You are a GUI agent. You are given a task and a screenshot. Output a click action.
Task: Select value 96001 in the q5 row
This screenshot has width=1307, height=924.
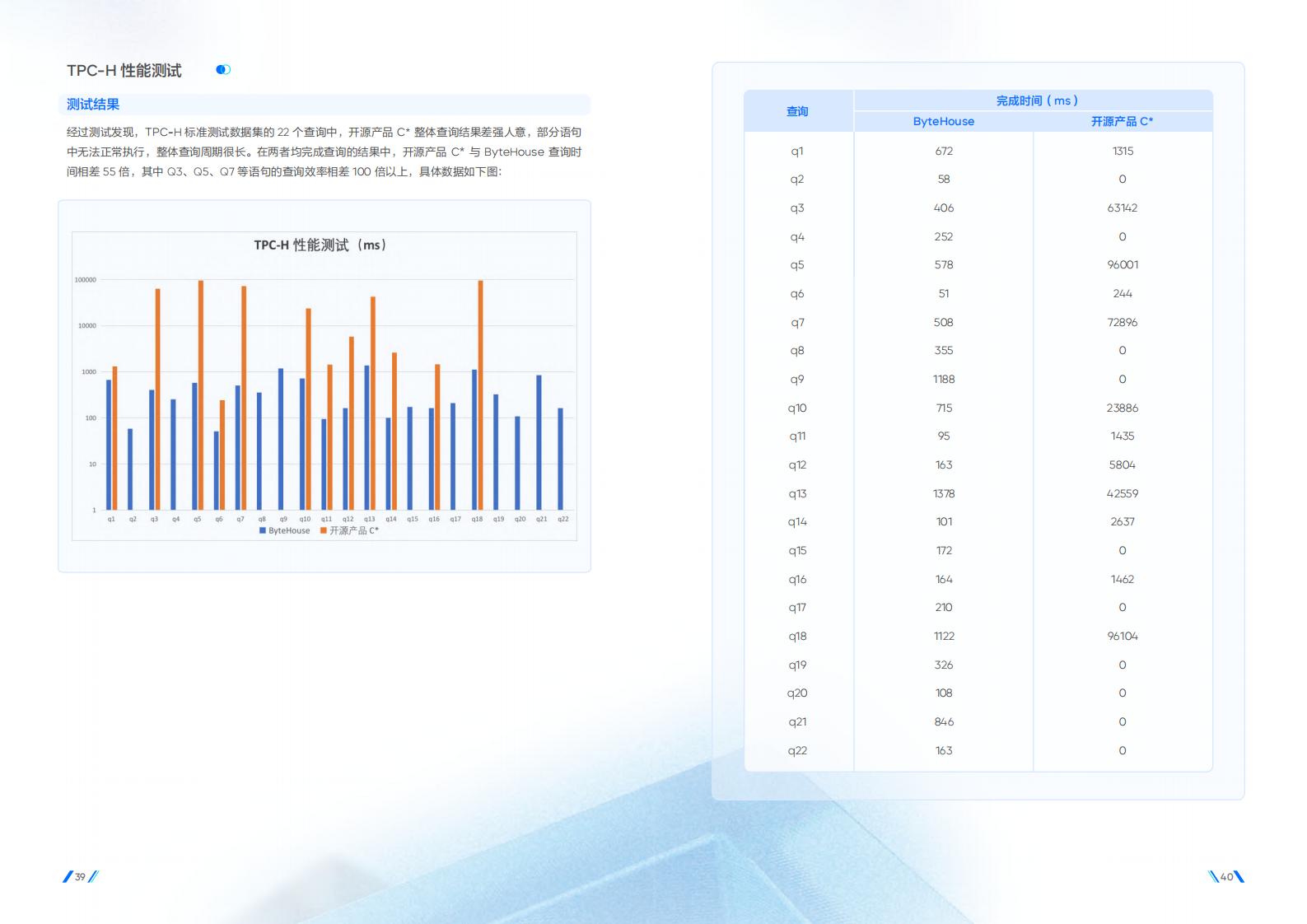pos(1123,264)
